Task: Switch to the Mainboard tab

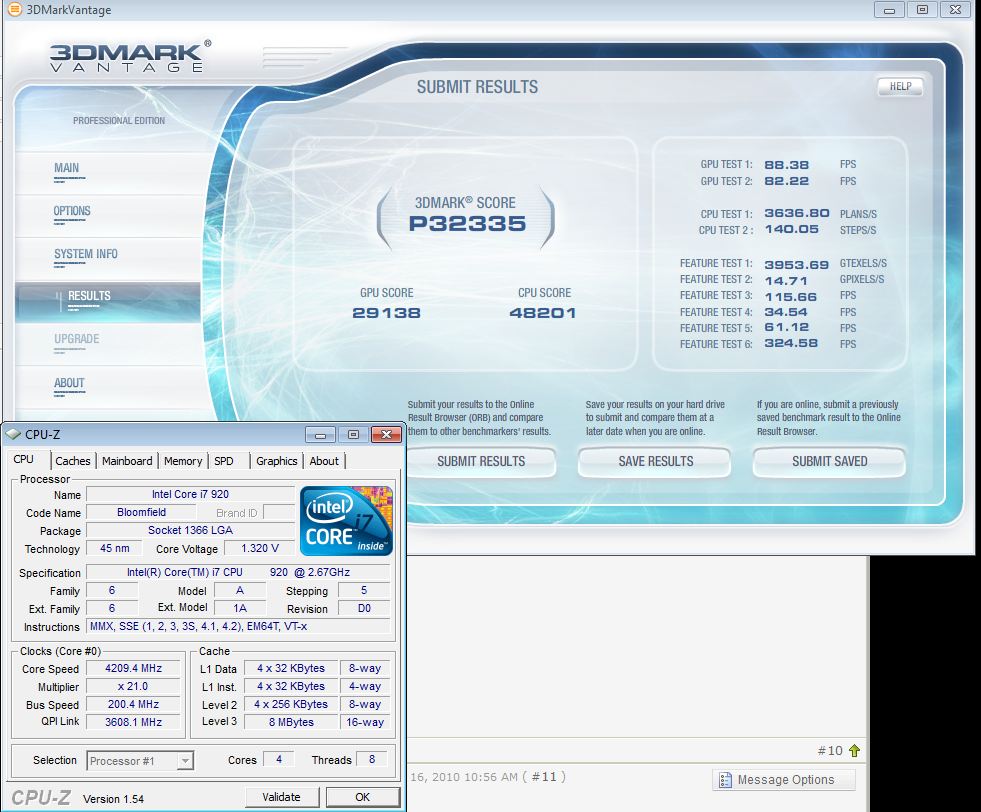Action: pyautogui.click(x=127, y=461)
